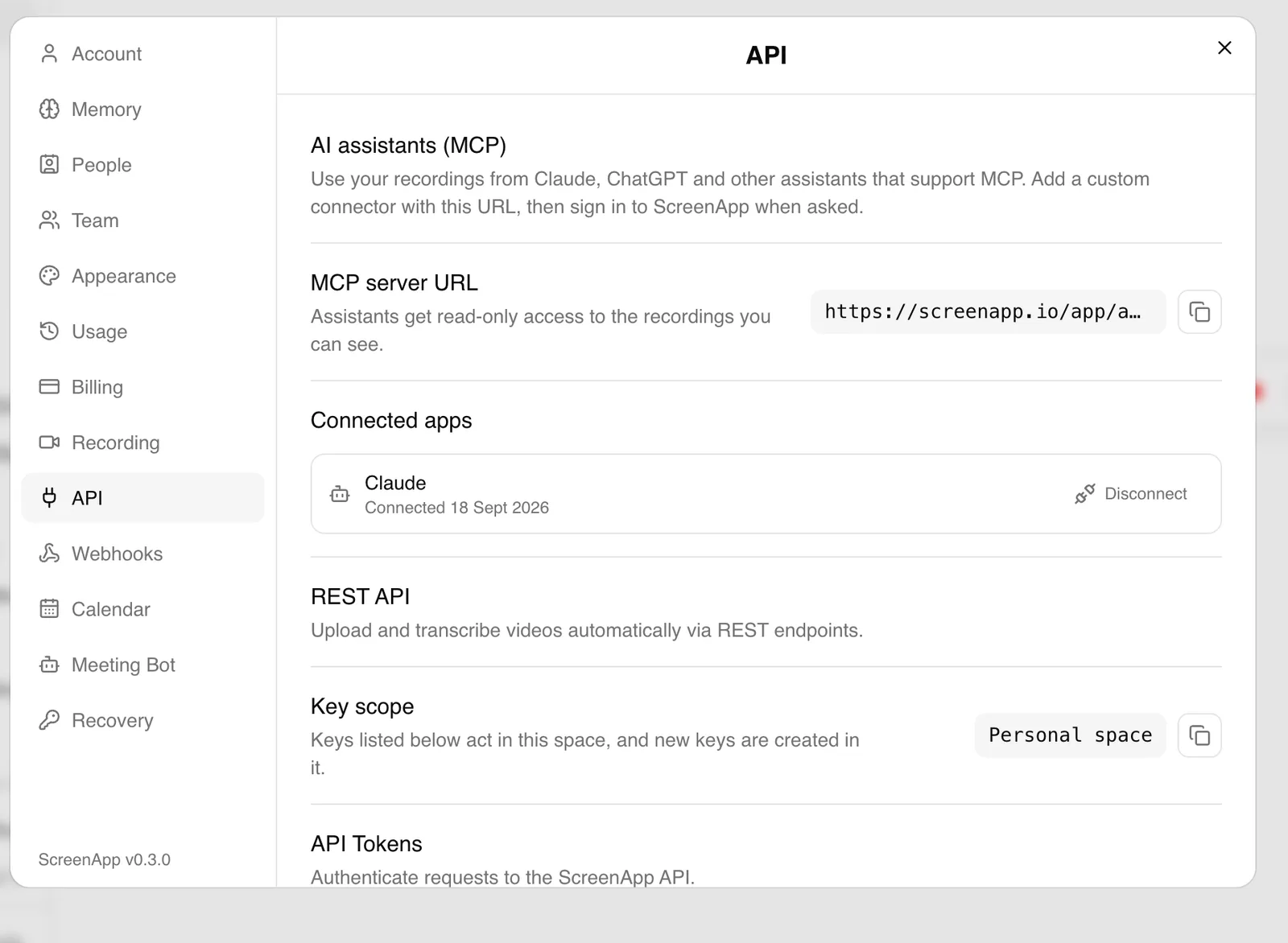Click the 'REST API' heading
This screenshot has height=943, width=1288.
coord(360,596)
